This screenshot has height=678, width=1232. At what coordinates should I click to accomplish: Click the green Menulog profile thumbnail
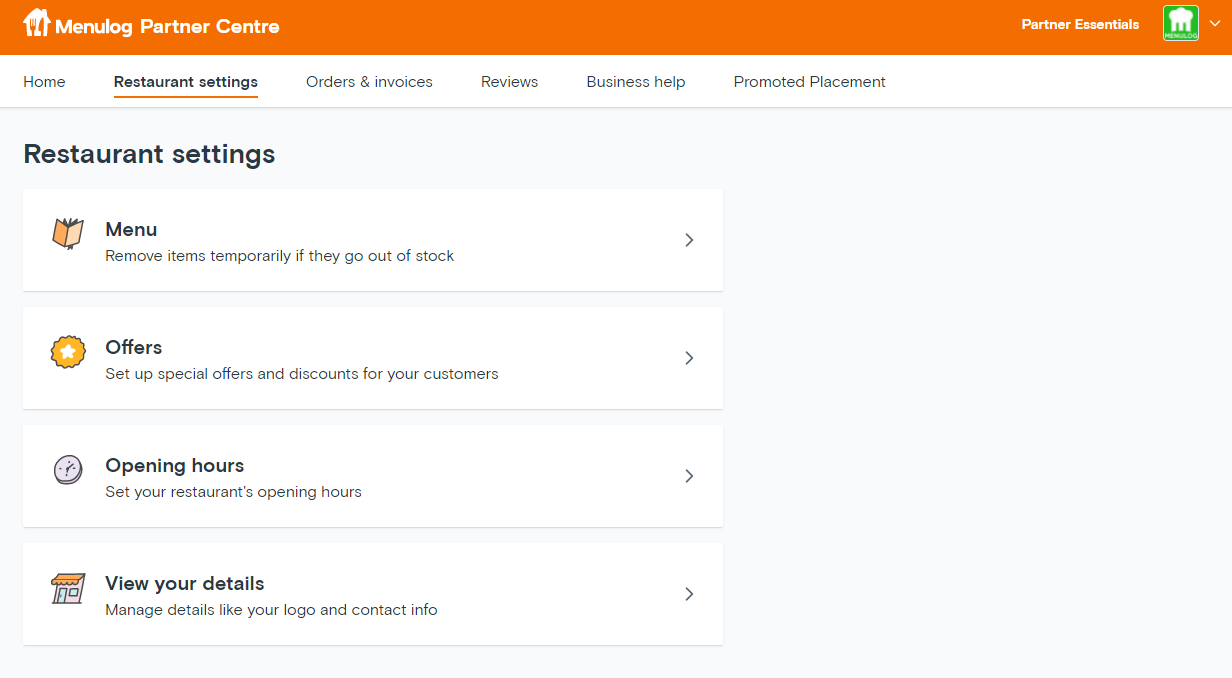pyautogui.click(x=1180, y=22)
